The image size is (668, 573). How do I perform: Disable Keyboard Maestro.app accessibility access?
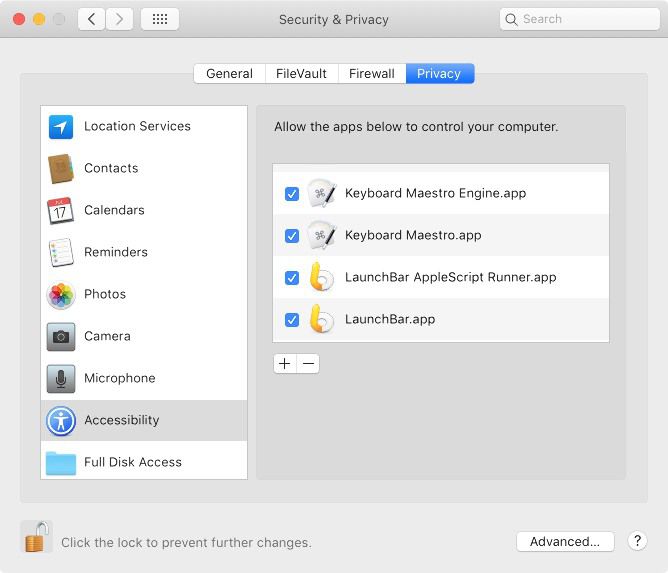pos(292,236)
